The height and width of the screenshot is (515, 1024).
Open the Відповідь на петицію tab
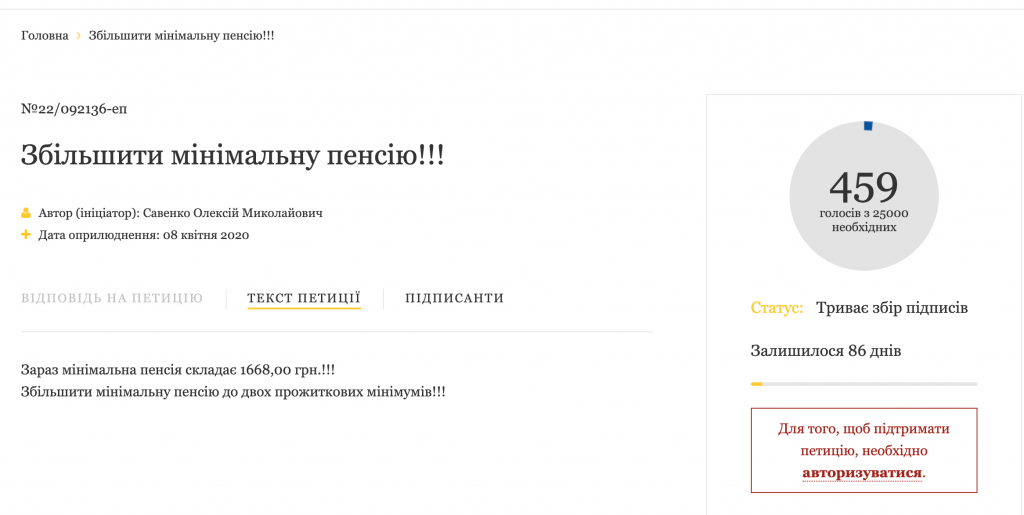112,298
